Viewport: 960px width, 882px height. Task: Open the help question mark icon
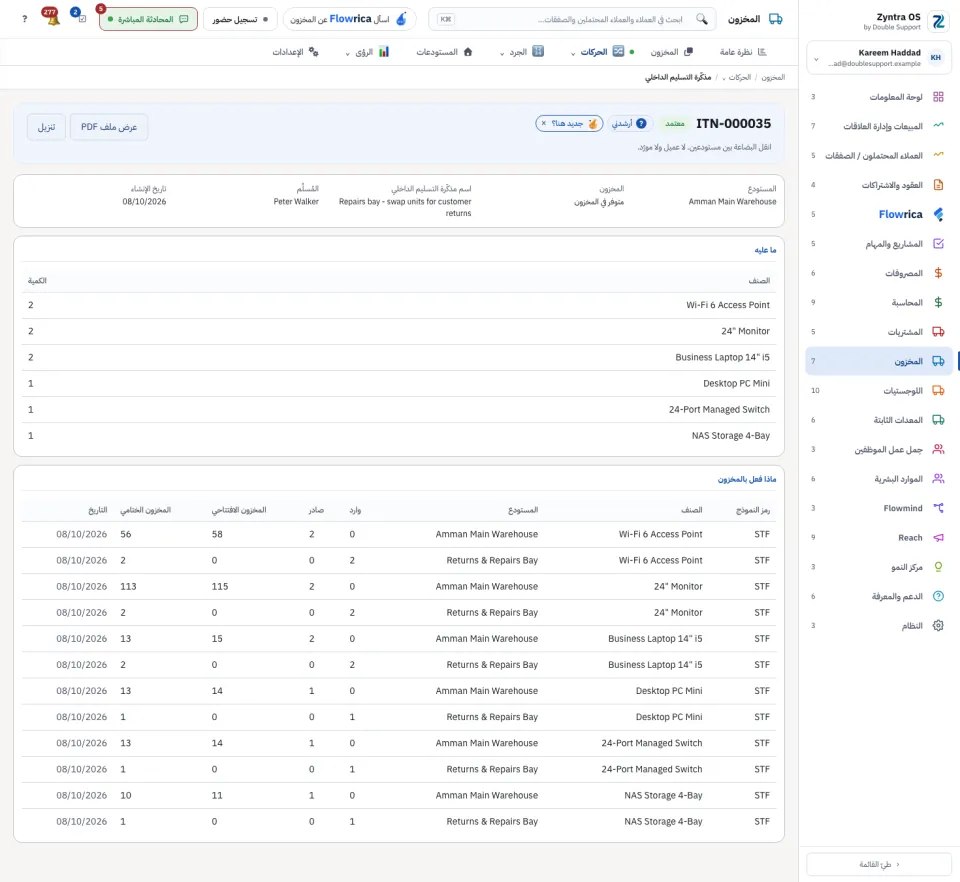[24, 19]
